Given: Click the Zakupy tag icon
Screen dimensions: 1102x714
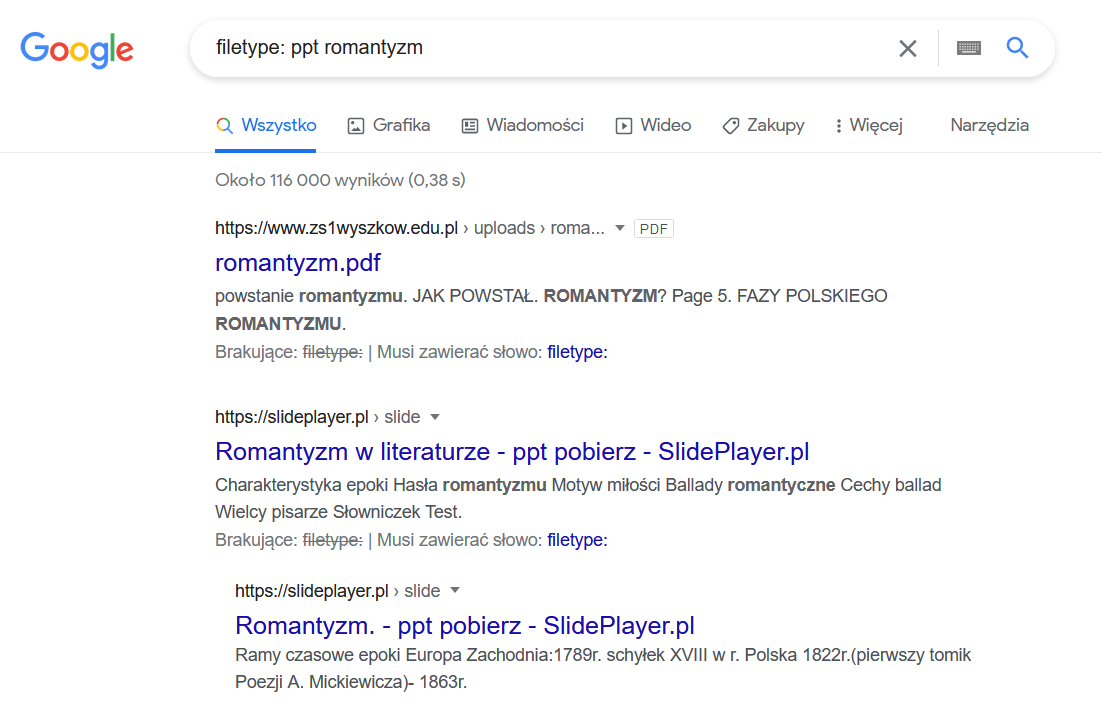Looking at the screenshot, I should [731, 126].
